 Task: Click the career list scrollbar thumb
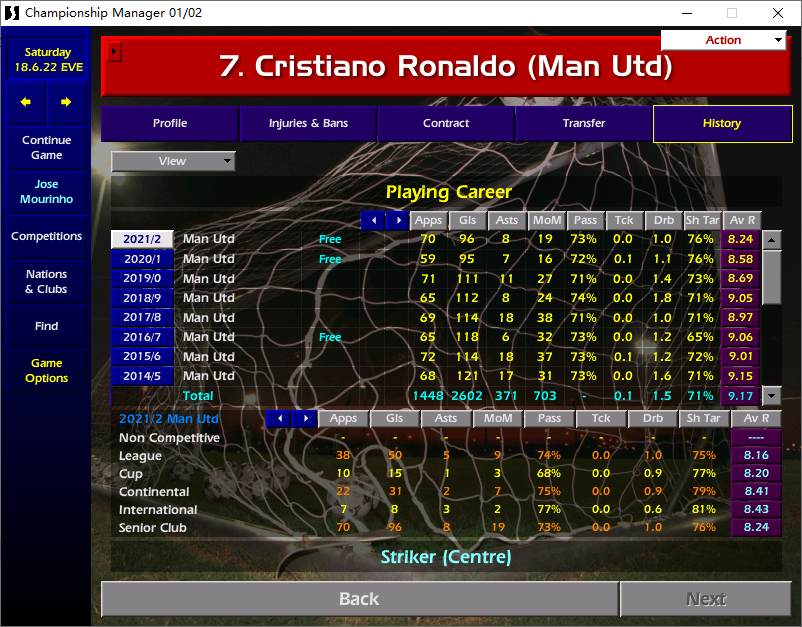coord(771,277)
